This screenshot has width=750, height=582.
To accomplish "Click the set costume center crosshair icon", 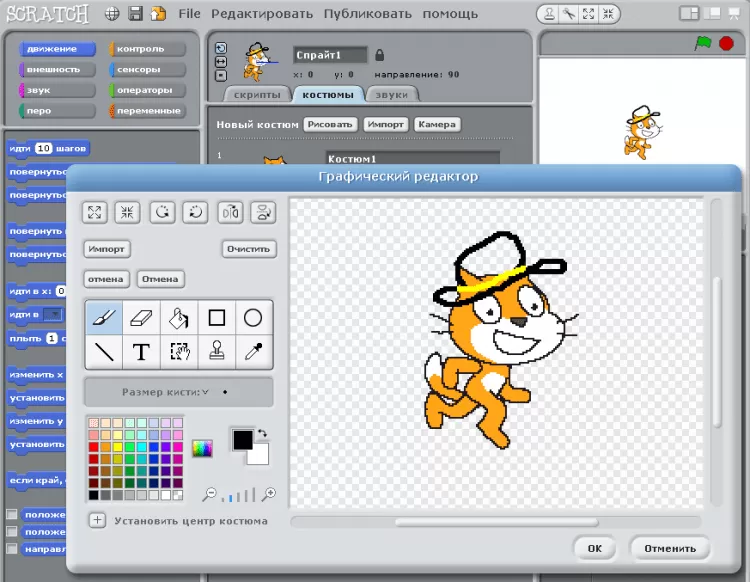I will 97,520.
